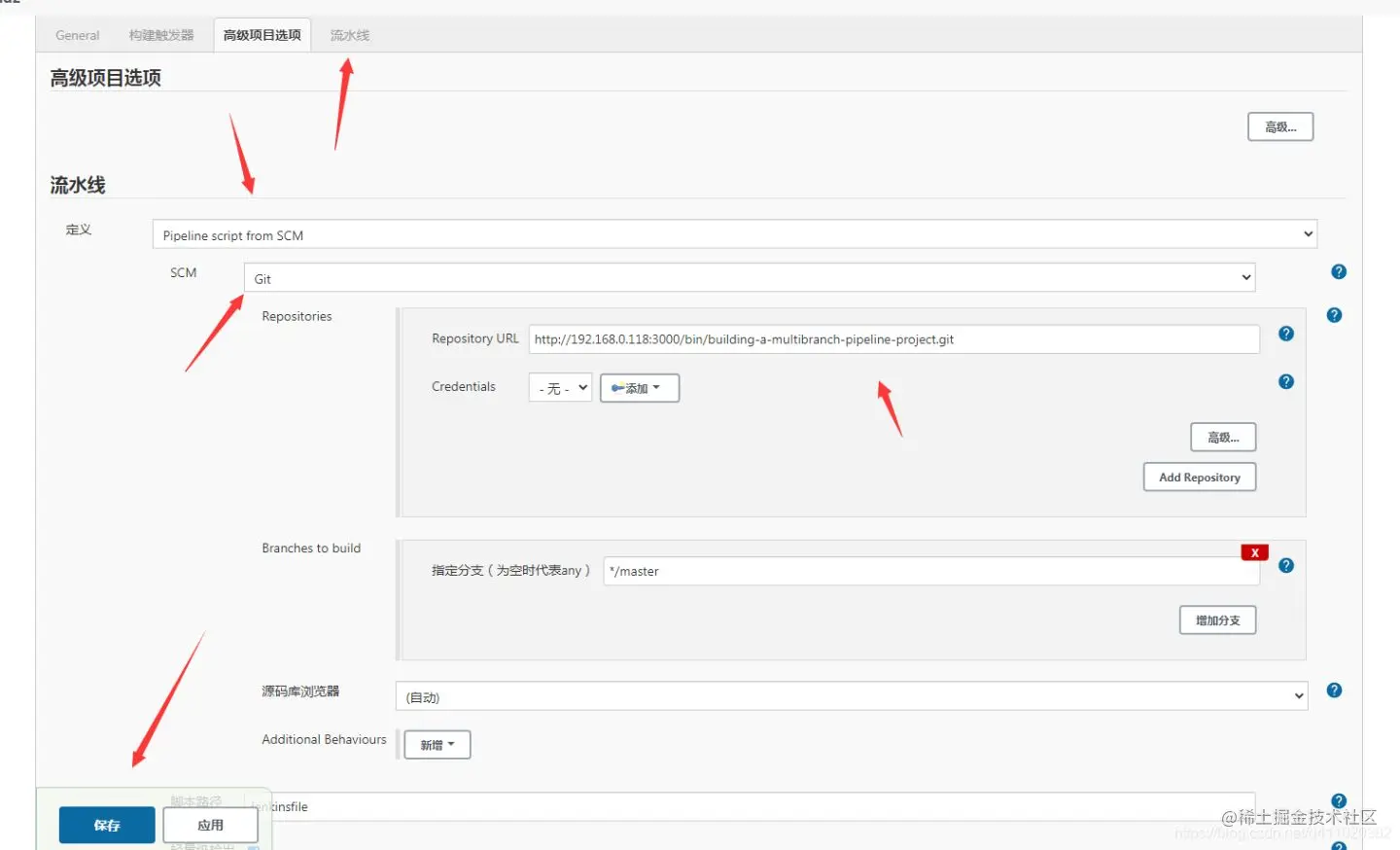Click the 高级 button in the repository section
The image size is (1400, 850).
(x=1223, y=438)
